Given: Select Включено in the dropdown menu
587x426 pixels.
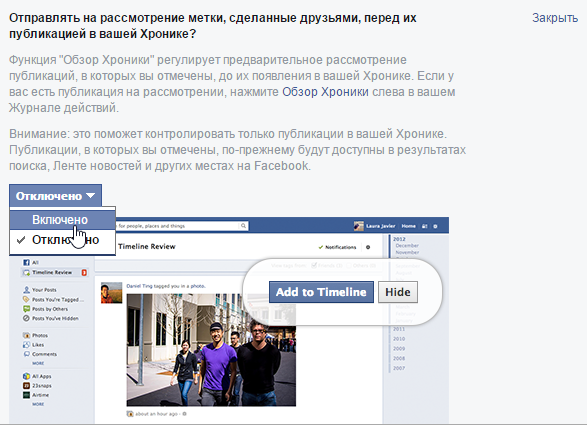Looking at the screenshot, I should pyautogui.click(x=63, y=220).
